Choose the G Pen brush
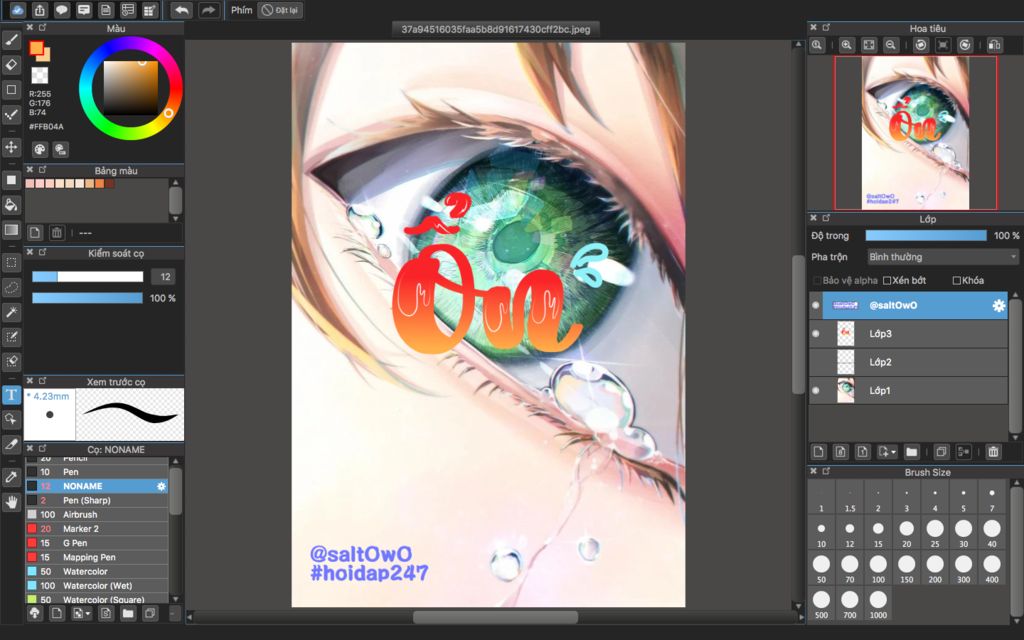 click(97, 543)
